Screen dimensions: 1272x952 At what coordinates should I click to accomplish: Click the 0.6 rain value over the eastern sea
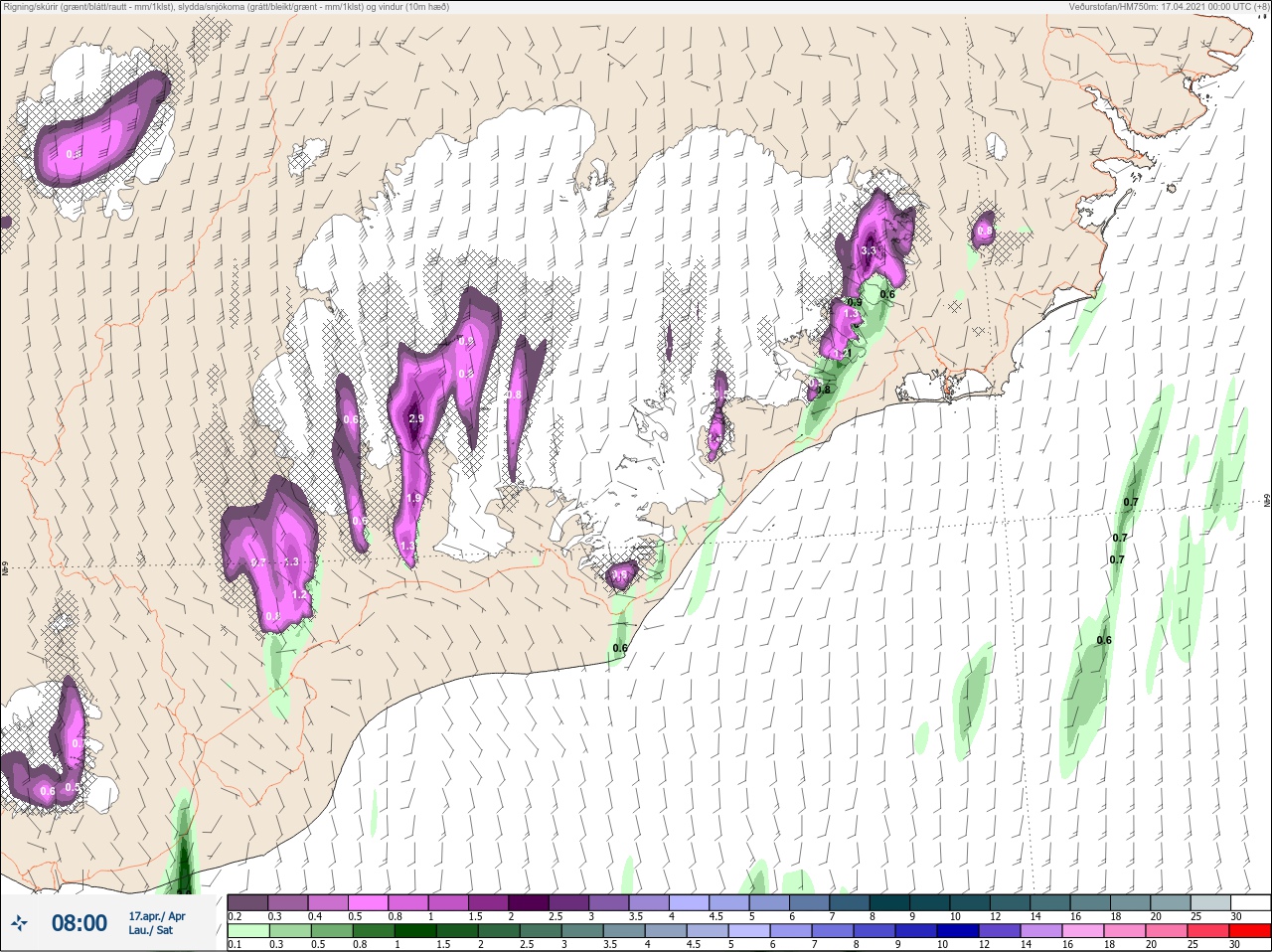pos(1104,640)
